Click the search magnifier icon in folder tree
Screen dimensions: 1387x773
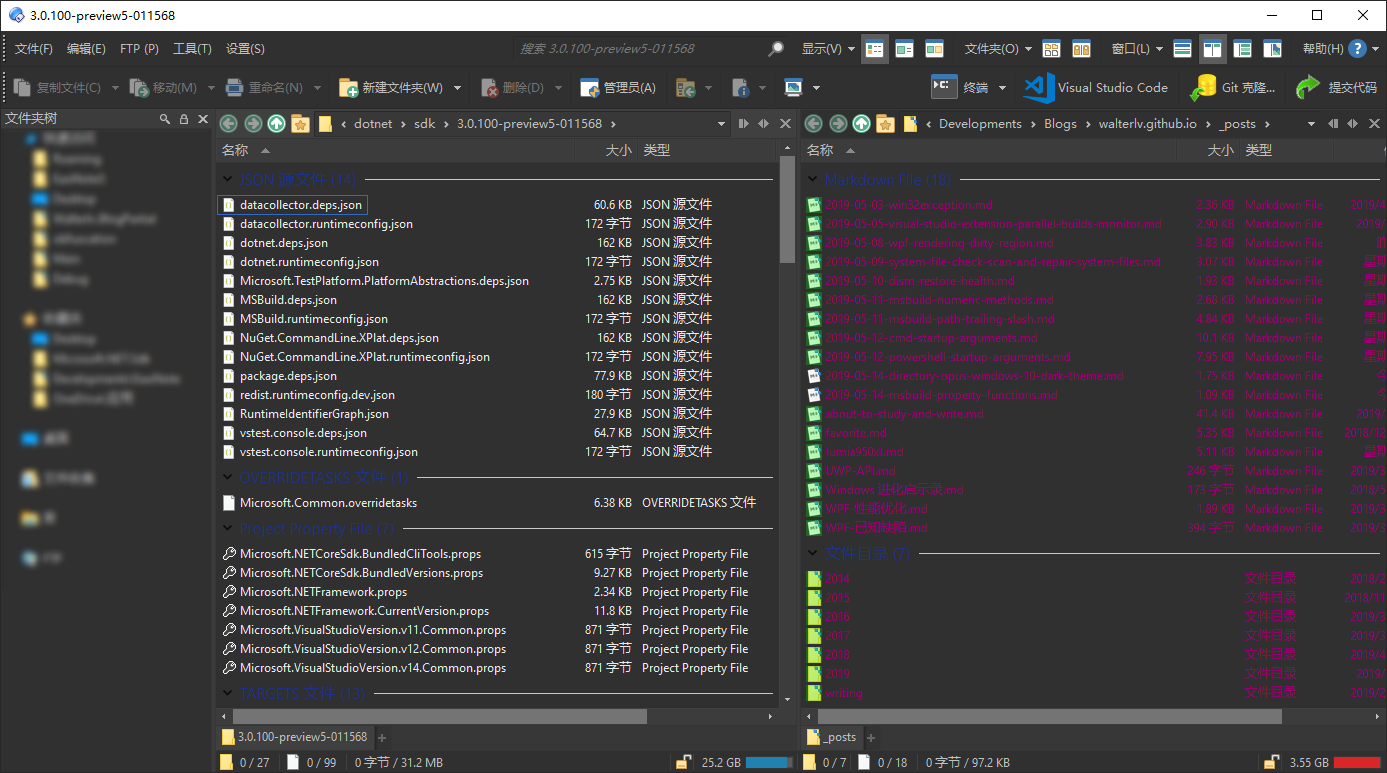pos(165,119)
